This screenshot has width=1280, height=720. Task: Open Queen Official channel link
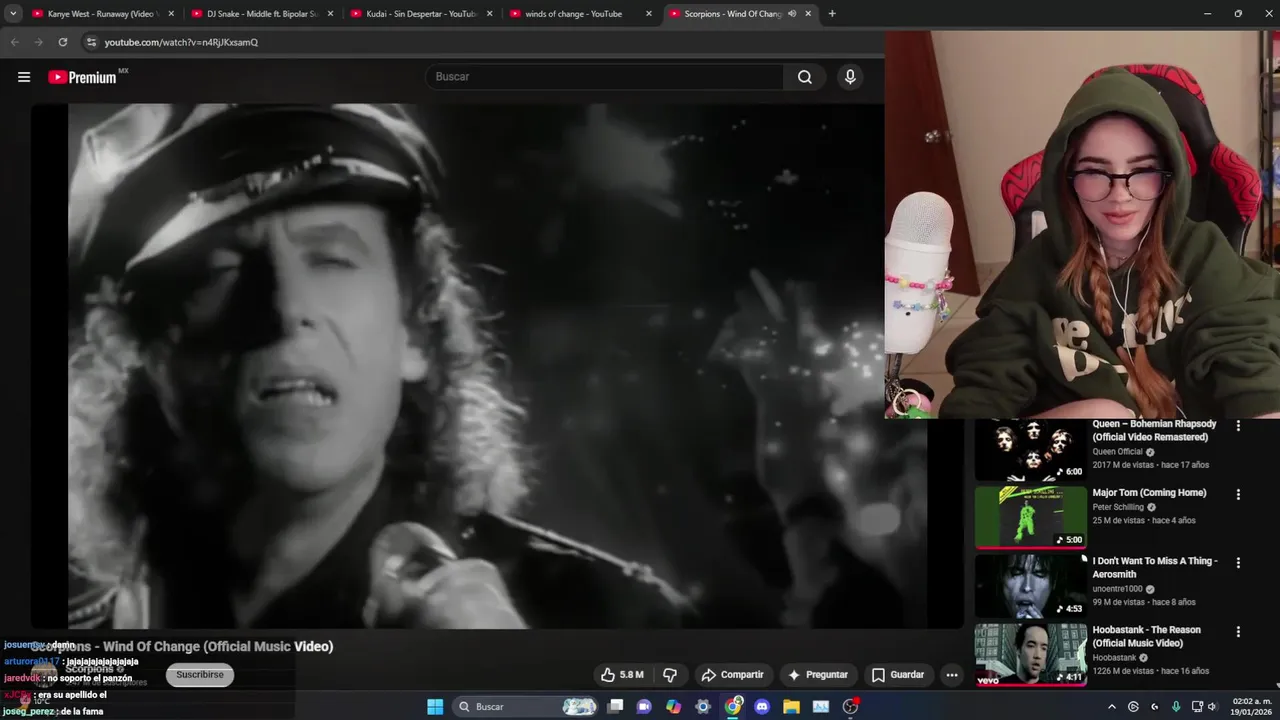pos(1117,452)
